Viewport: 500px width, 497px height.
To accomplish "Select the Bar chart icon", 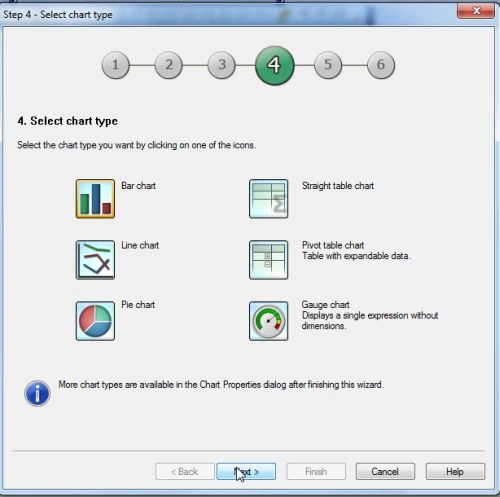I will click(95, 199).
